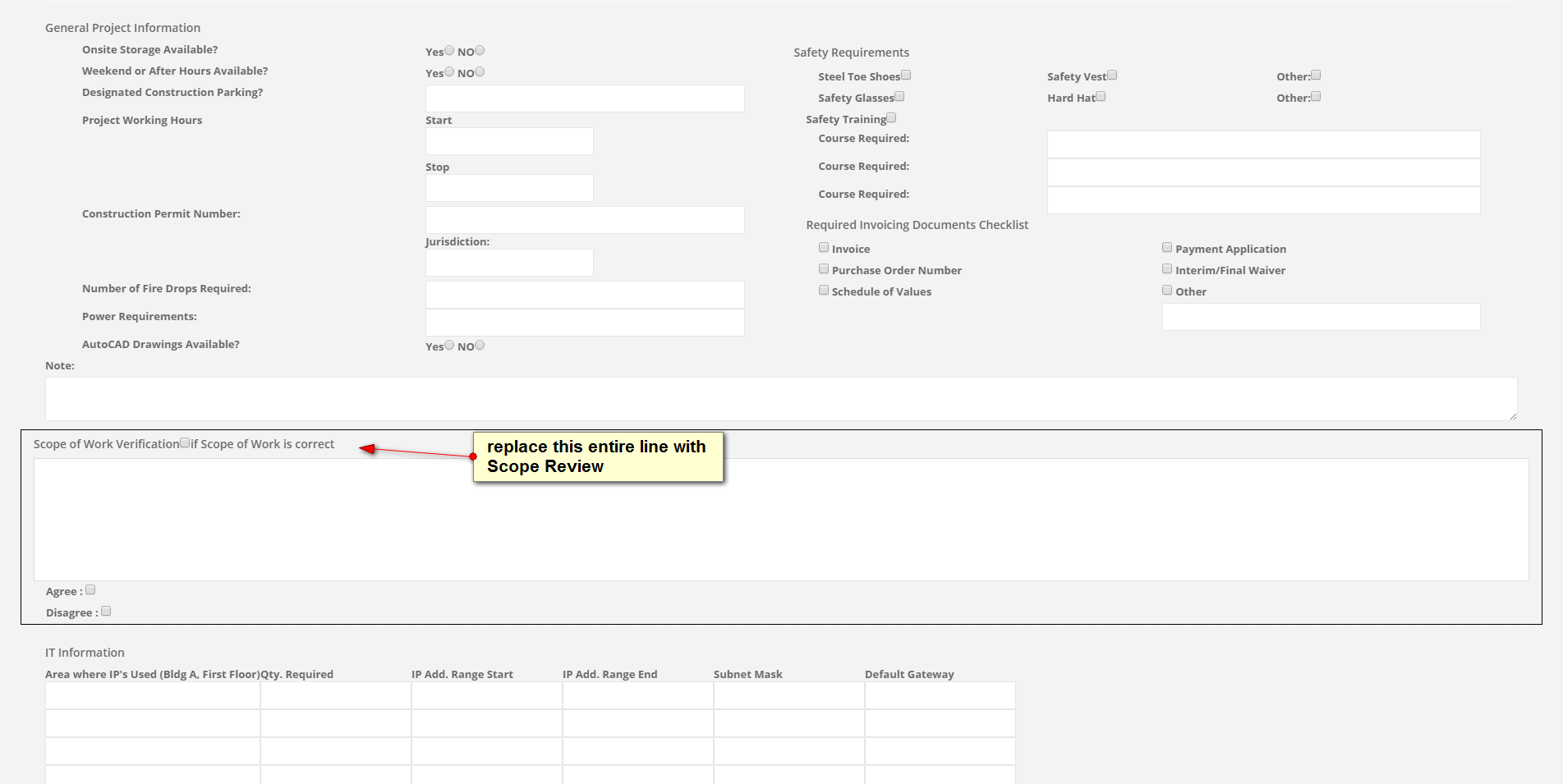Click the Designated Construction Parking label
This screenshot has height=784, width=1563.
(172, 92)
